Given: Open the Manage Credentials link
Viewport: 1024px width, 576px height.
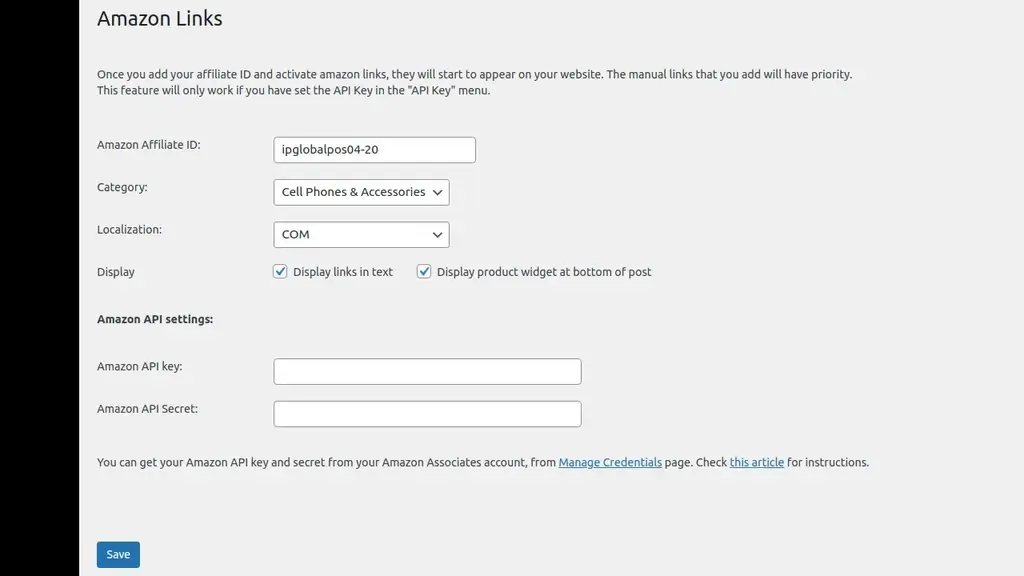Looking at the screenshot, I should [610, 462].
